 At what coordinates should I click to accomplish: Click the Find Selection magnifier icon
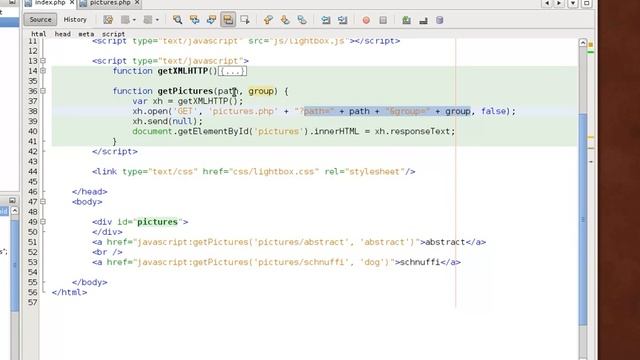point(177,20)
